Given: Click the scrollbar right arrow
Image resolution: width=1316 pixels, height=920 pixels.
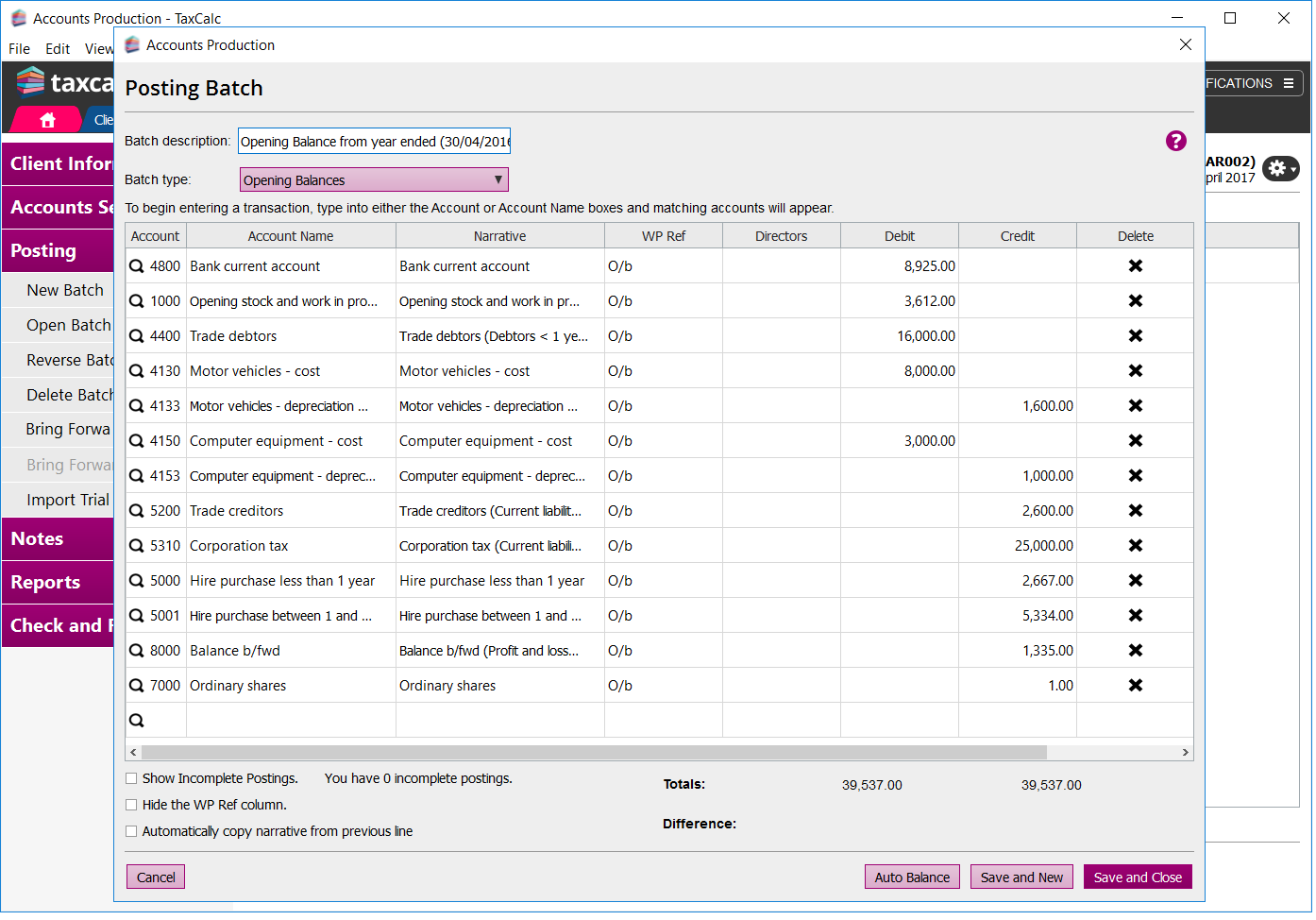Looking at the screenshot, I should [1185, 754].
